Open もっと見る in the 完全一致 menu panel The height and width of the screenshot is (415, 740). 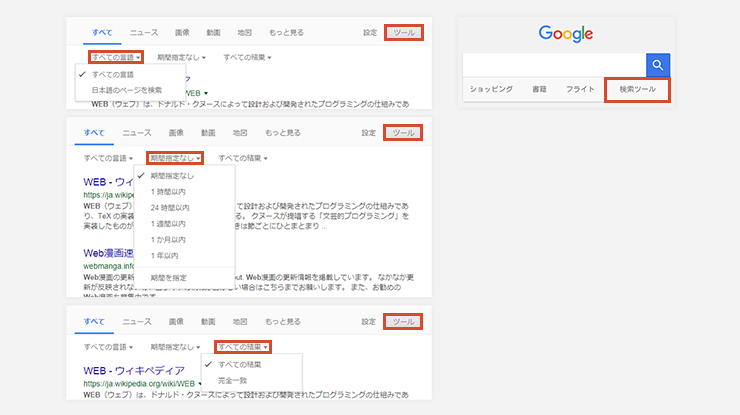[x=283, y=322]
